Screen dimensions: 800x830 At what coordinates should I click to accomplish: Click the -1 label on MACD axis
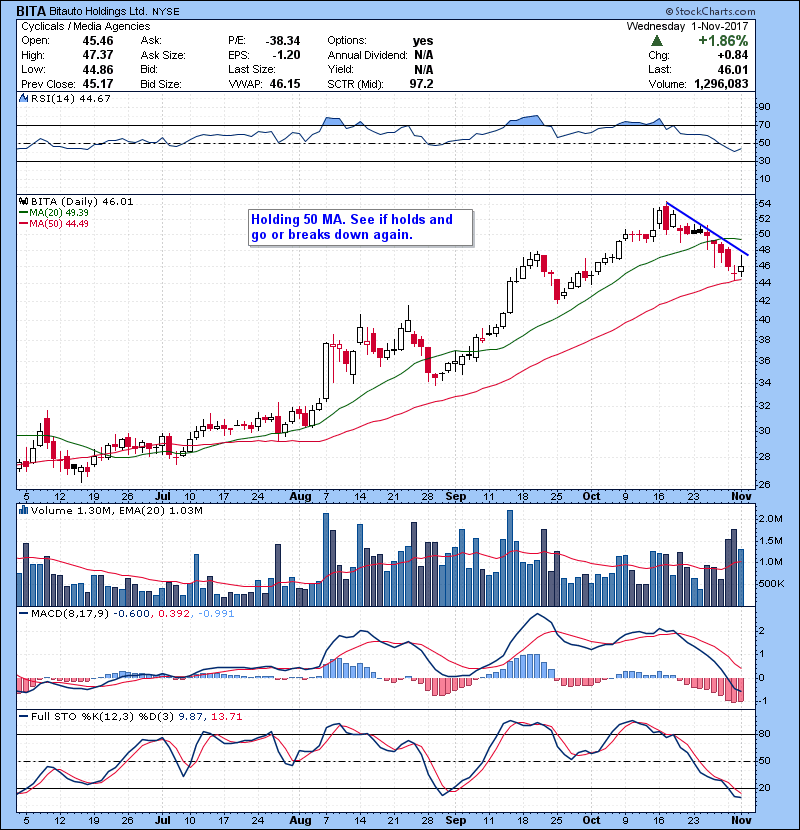763,701
